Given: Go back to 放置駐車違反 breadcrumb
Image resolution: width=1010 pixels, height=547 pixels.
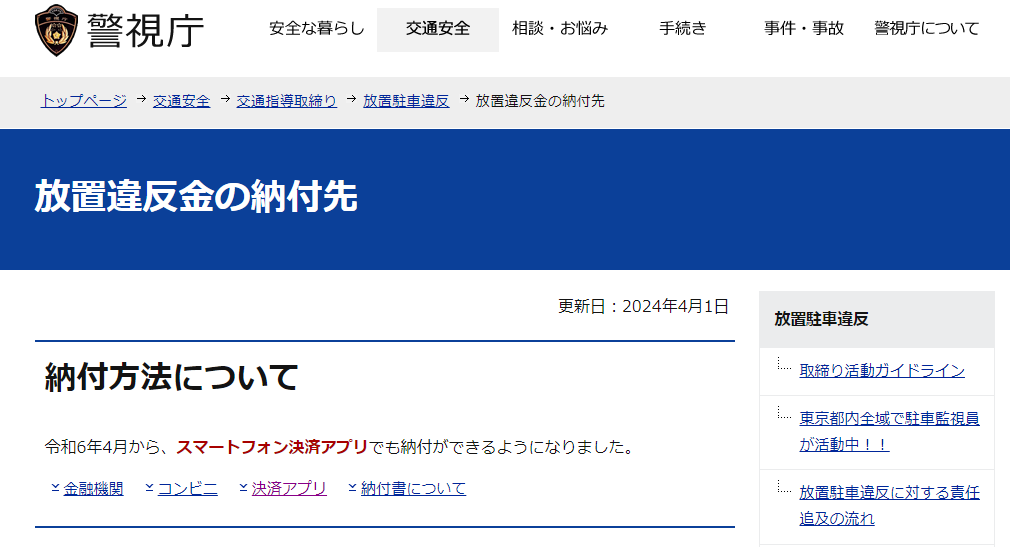Looking at the screenshot, I should coord(406,101).
